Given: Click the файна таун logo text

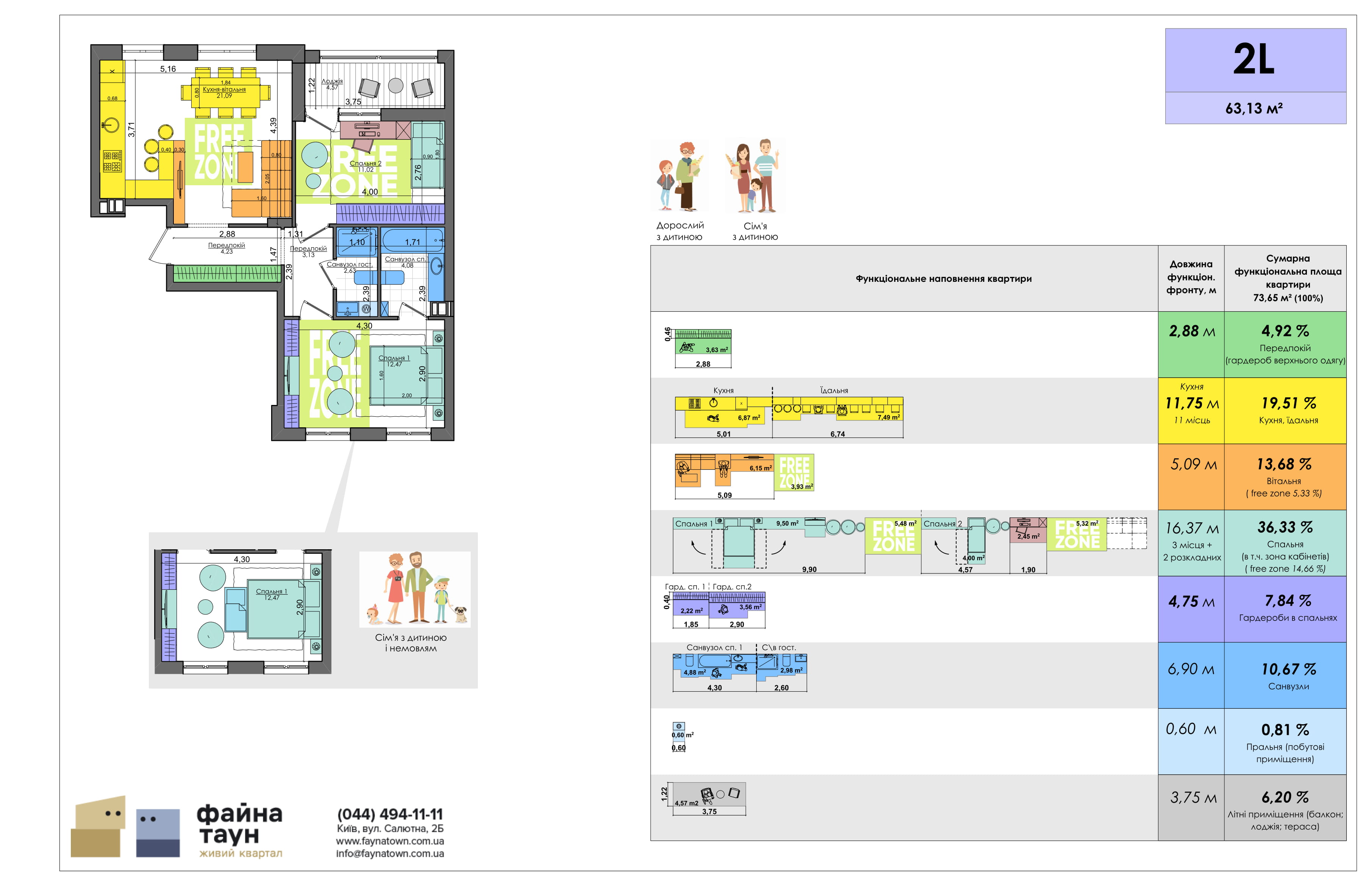Looking at the screenshot, I should coord(240,824).
